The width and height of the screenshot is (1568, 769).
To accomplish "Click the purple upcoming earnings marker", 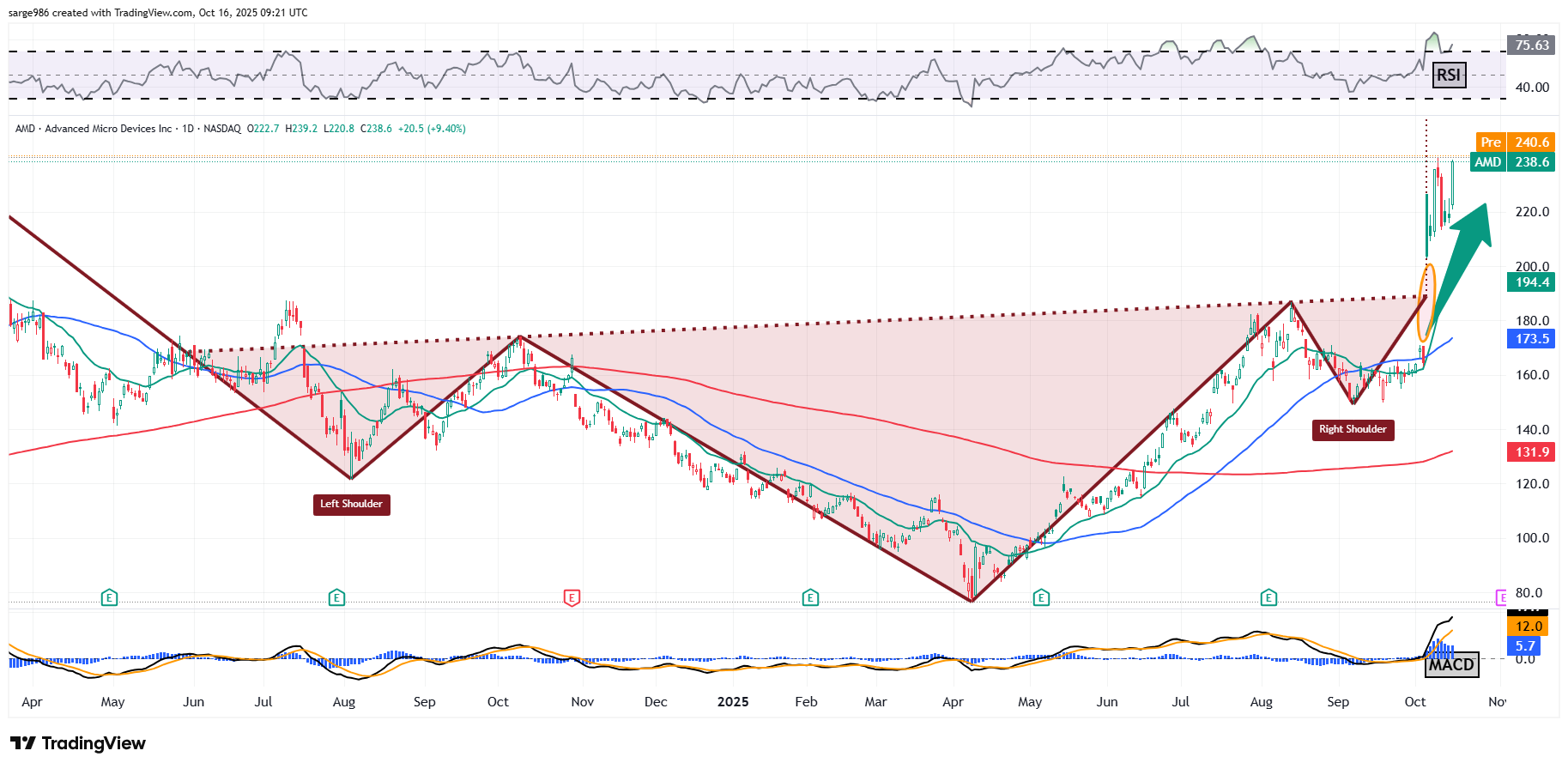I will click(x=1501, y=597).
